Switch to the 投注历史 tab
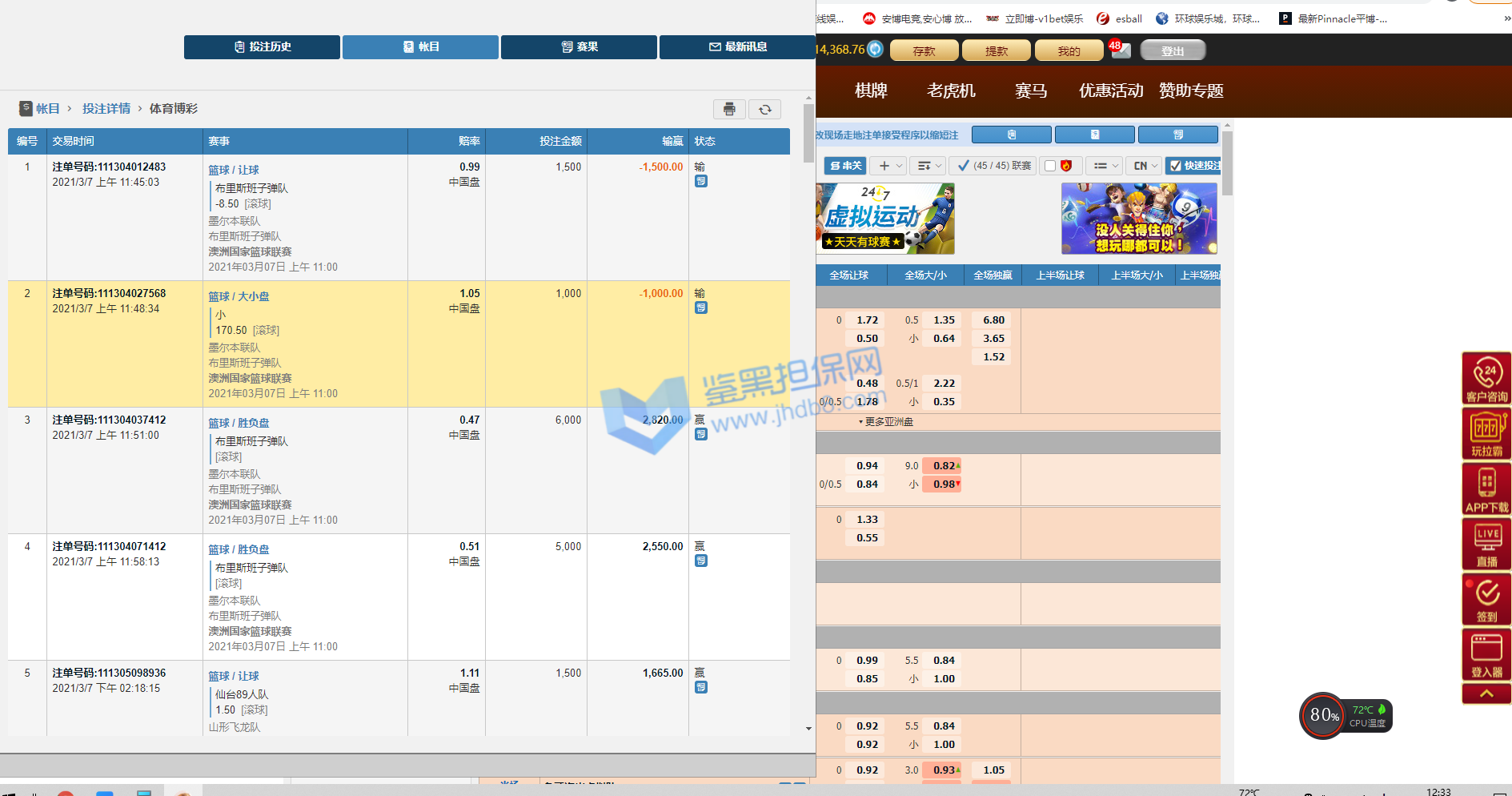 262,47
